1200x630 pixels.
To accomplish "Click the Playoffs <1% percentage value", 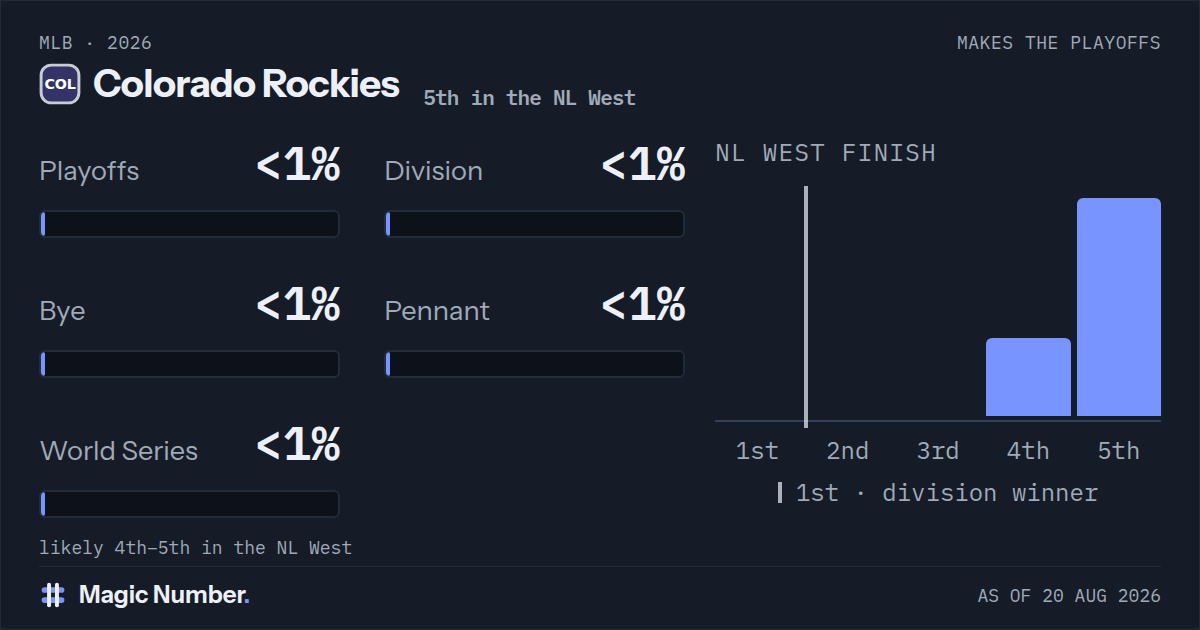I will (x=299, y=165).
